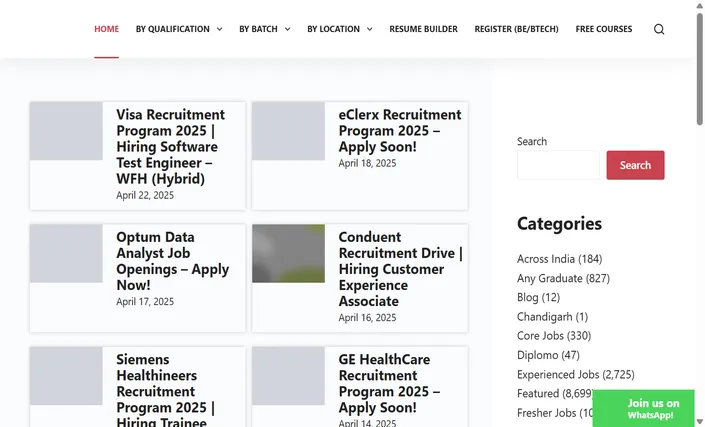The image size is (705, 427).
Task: Click the red Search button
Action: (x=635, y=165)
